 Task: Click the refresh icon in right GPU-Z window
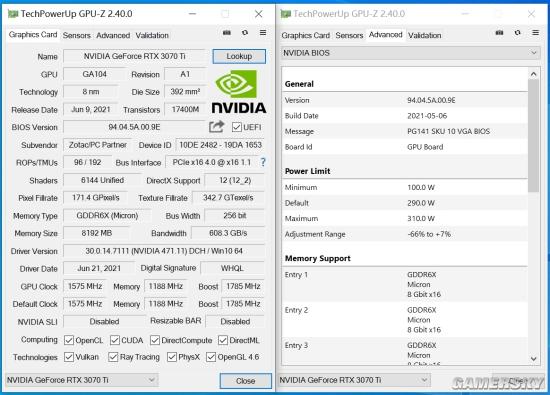click(x=517, y=33)
